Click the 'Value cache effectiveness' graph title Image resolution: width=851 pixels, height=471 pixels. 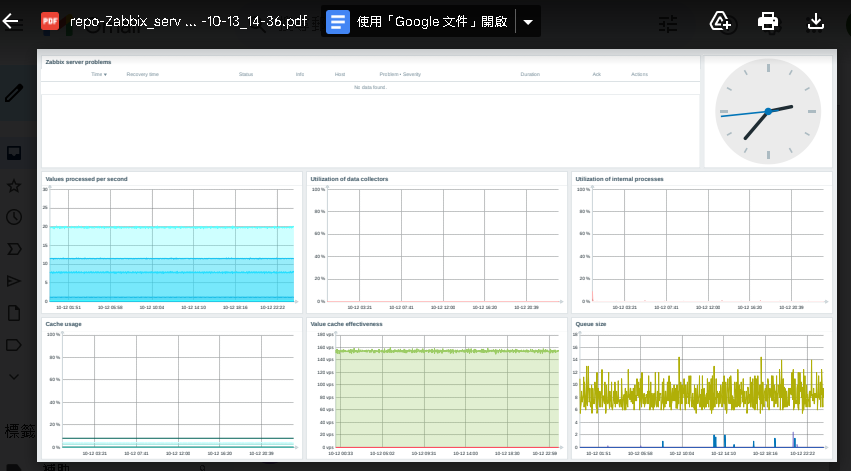346,324
